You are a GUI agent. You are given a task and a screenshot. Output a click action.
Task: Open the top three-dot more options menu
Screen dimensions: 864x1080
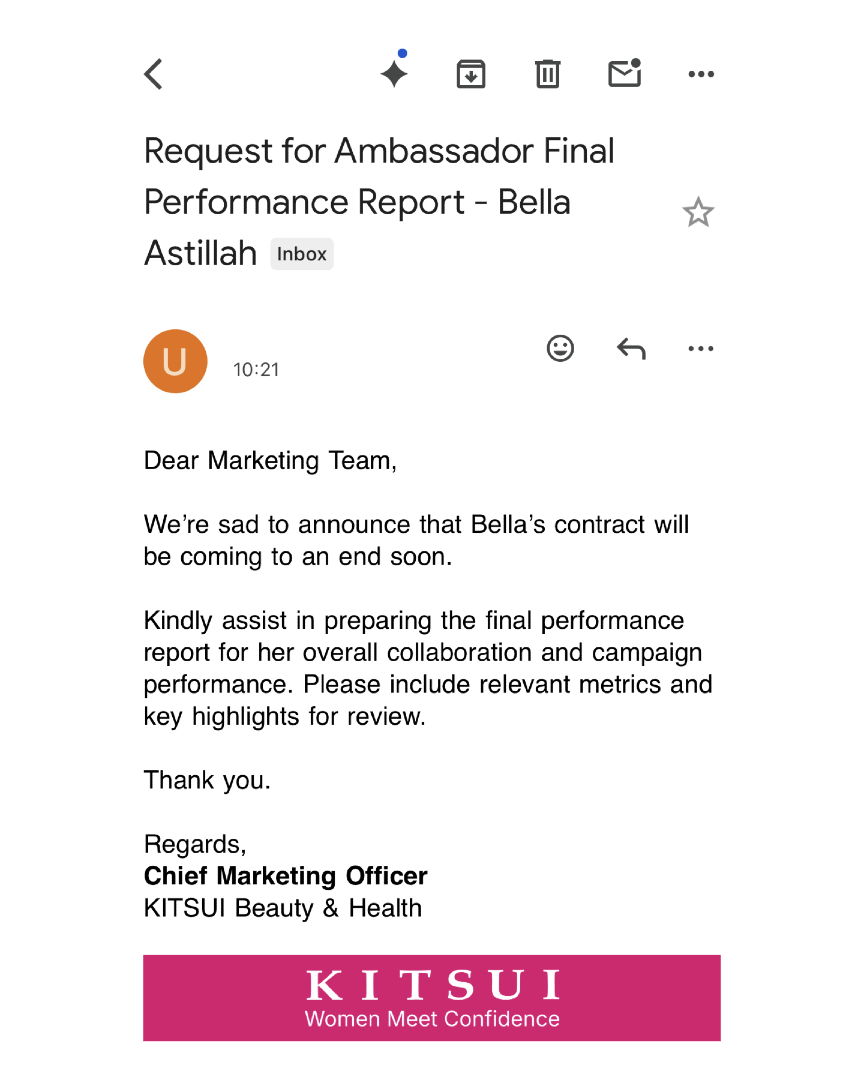pyautogui.click(x=701, y=74)
